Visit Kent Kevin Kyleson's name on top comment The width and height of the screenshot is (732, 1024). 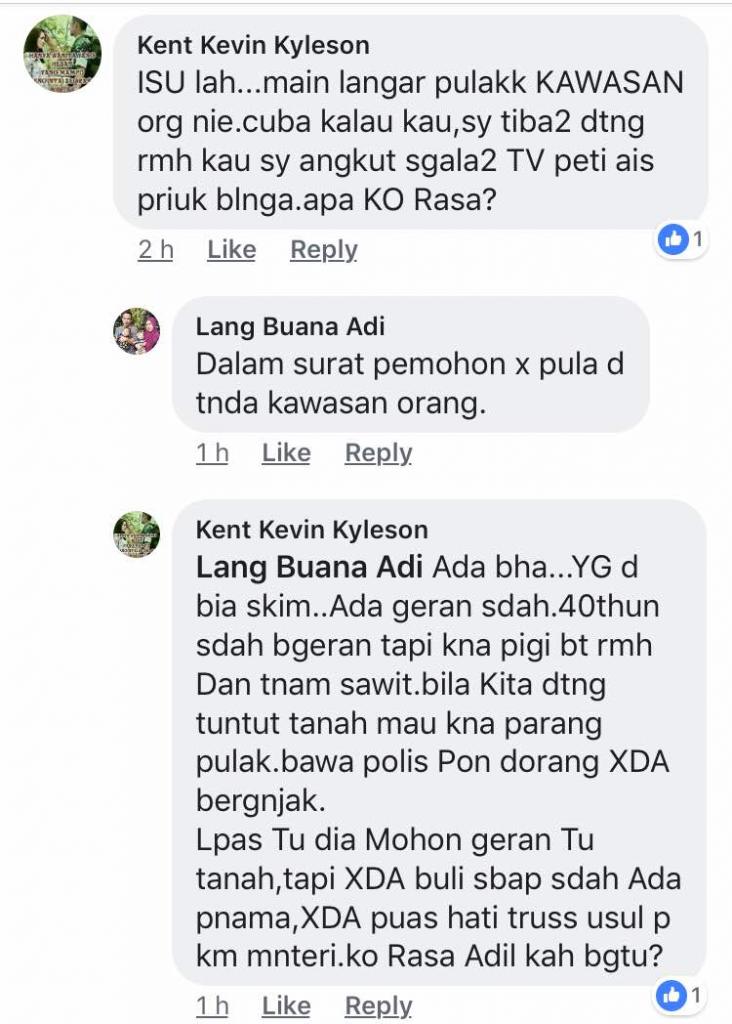(253, 45)
